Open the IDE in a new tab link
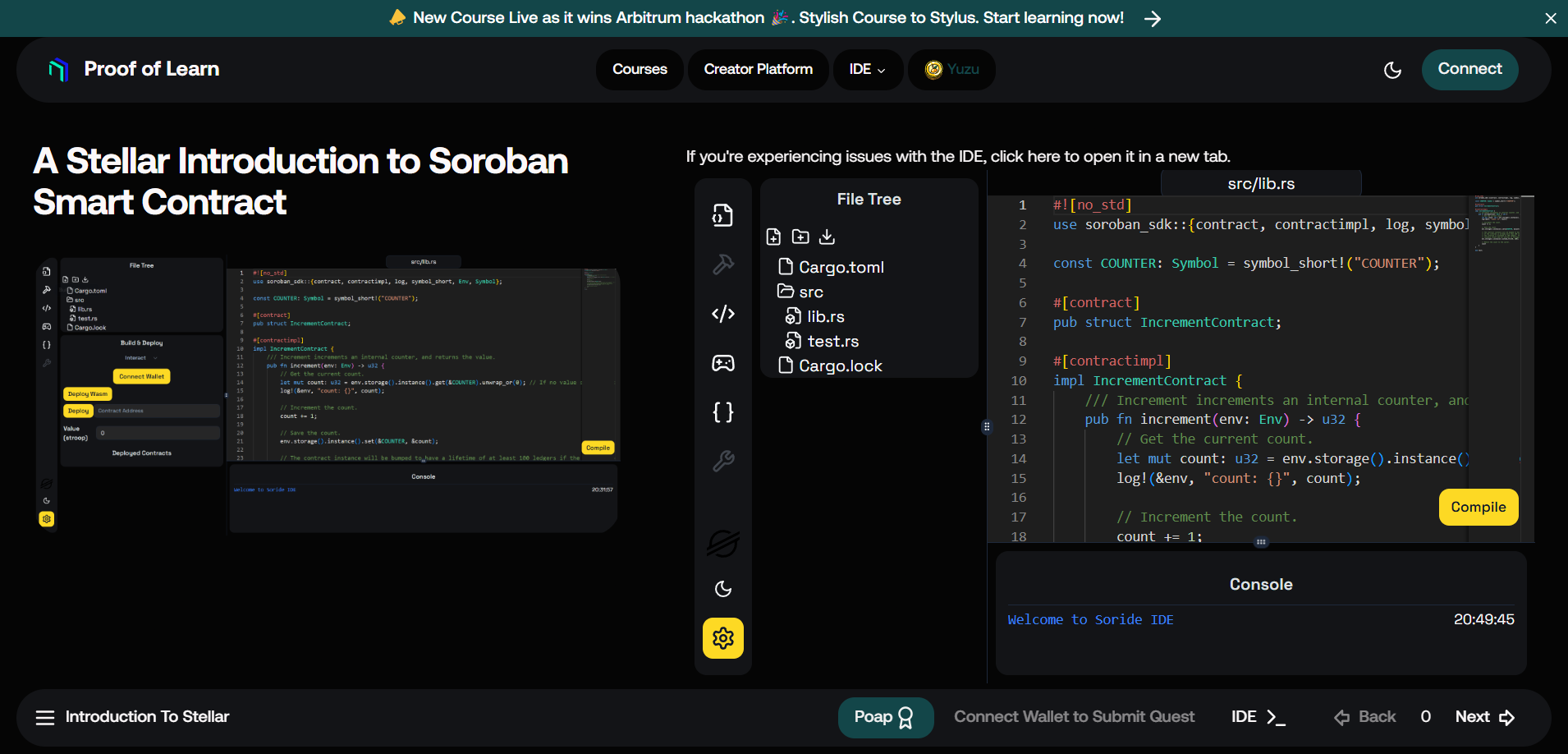The image size is (1568, 754). (958, 156)
